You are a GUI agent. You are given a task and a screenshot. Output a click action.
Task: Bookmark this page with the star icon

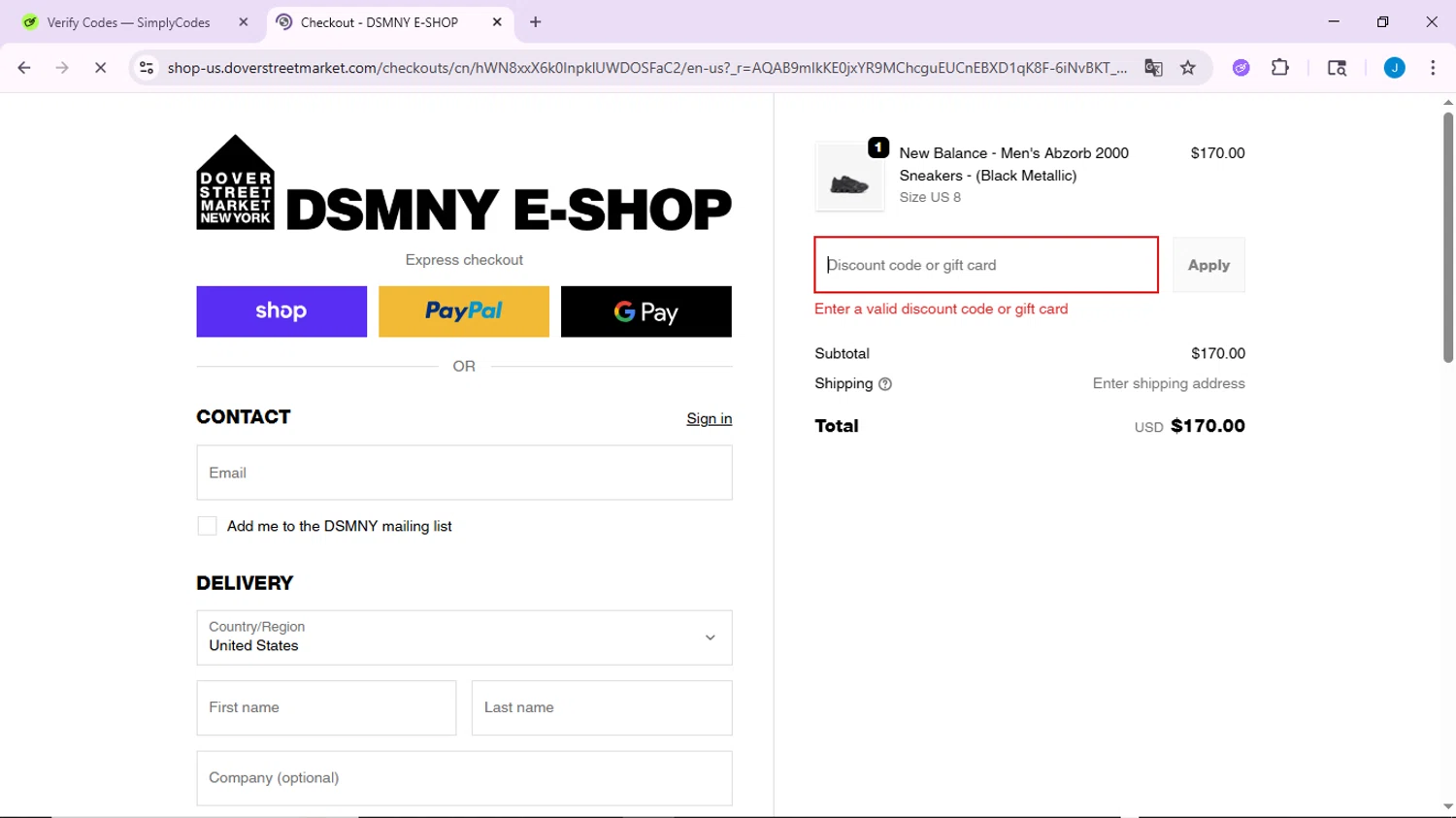1188,68
